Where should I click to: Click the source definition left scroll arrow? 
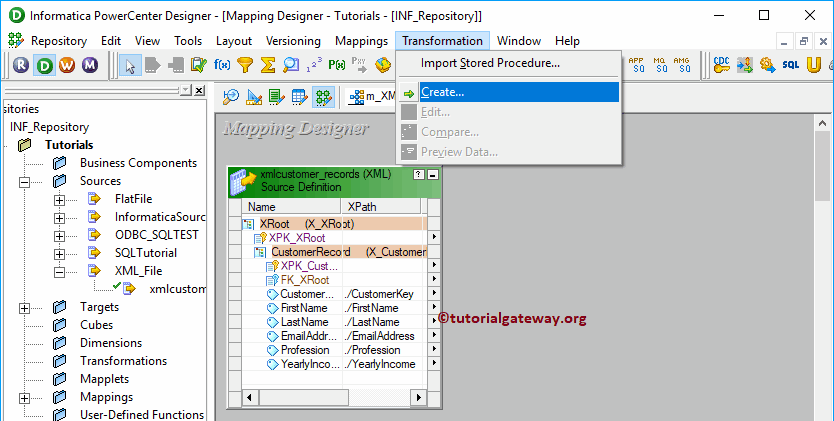[x=249, y=397]
